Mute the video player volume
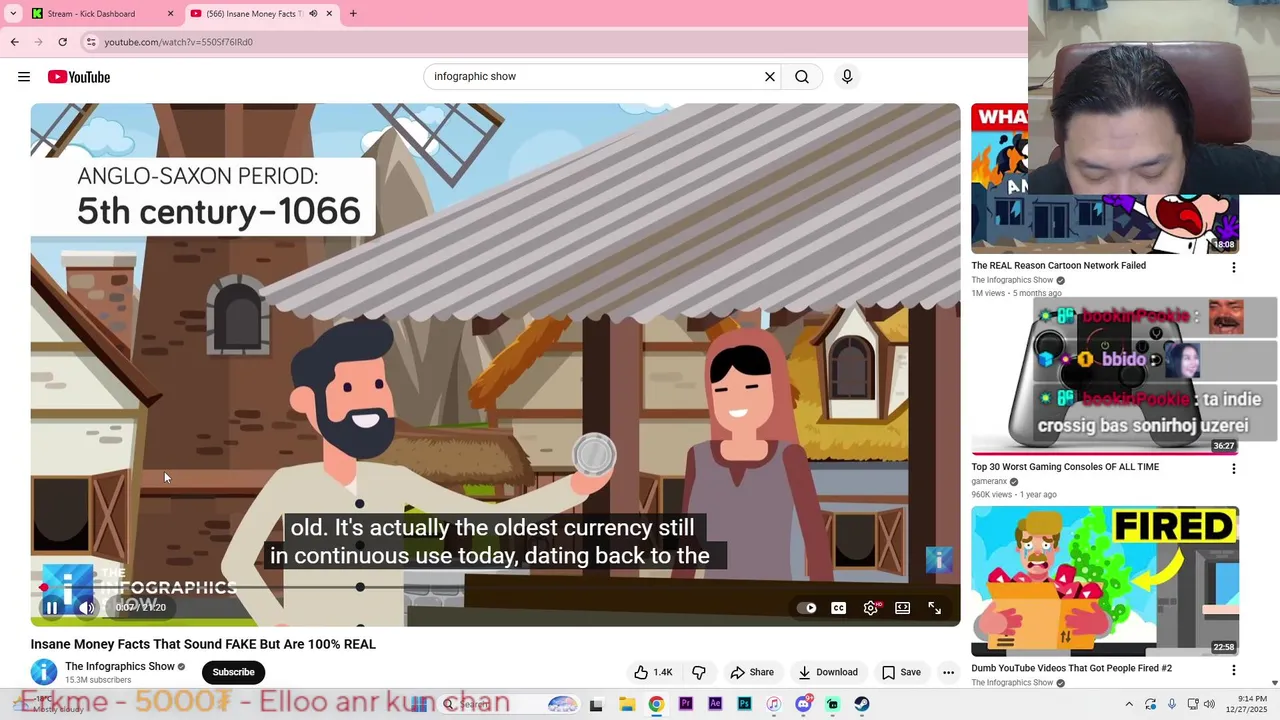1280x720 pixels. coord(87,608)
